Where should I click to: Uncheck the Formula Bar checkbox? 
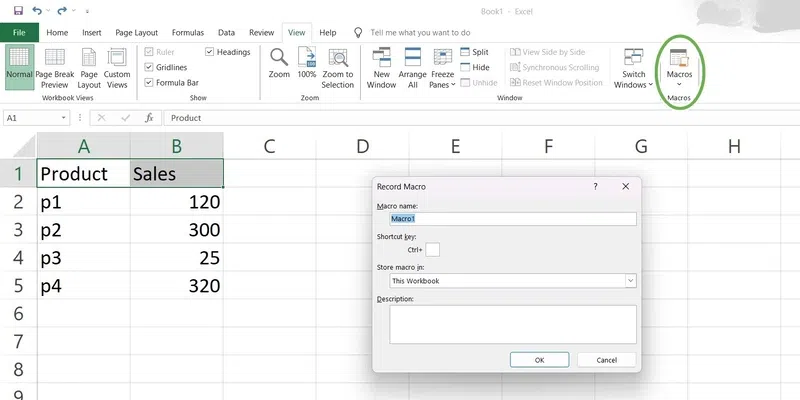(149, 82)
